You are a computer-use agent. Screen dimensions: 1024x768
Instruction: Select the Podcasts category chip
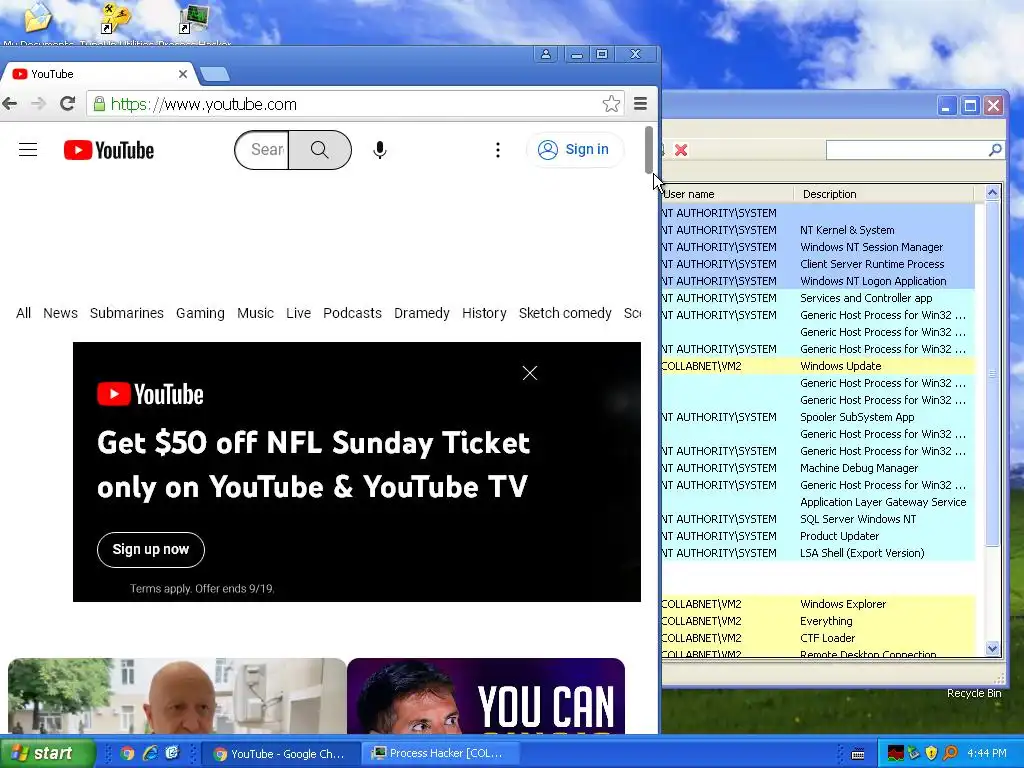[x=352, y=313]
